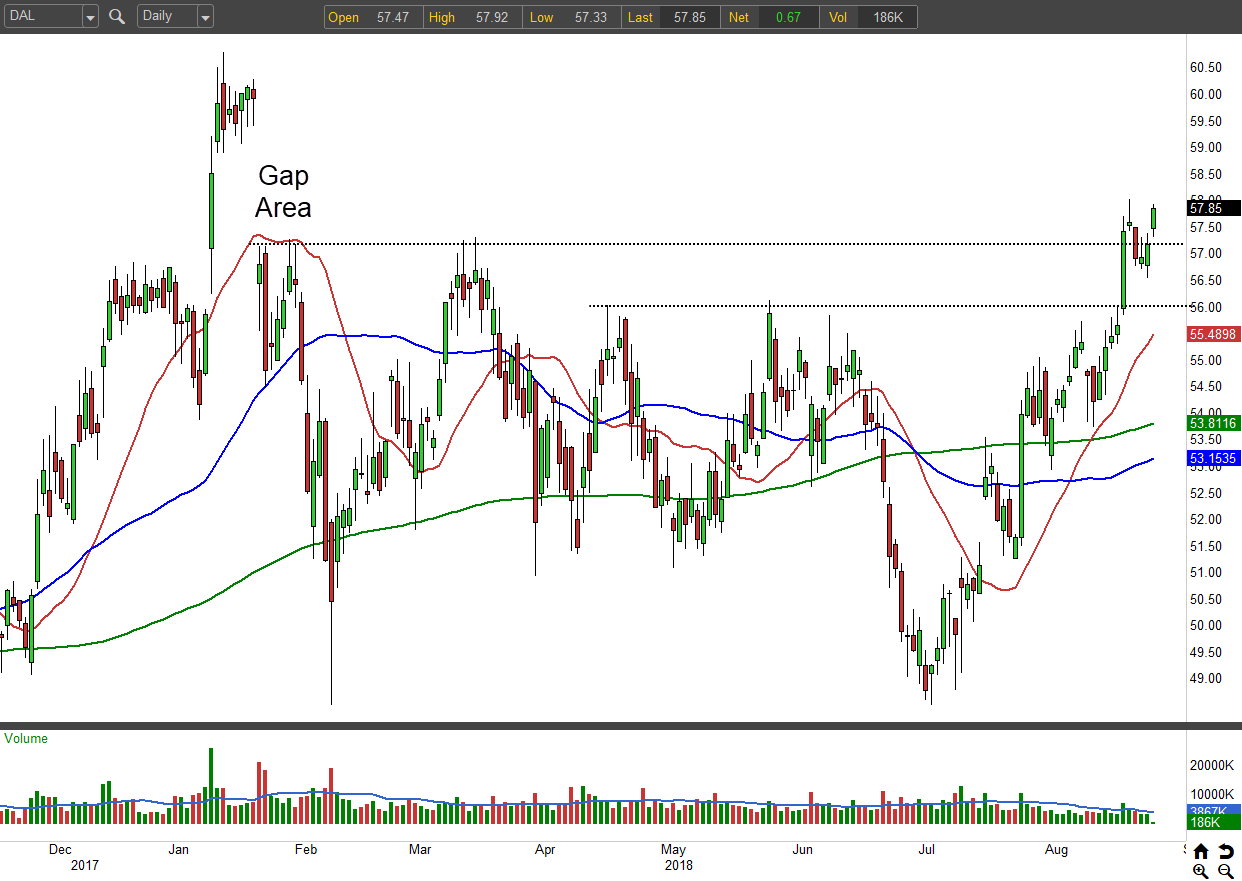This screenshot has width=1242, height=881.
Task: Open the DAL symbol dropdown arrow
Action: pos(90,17)
